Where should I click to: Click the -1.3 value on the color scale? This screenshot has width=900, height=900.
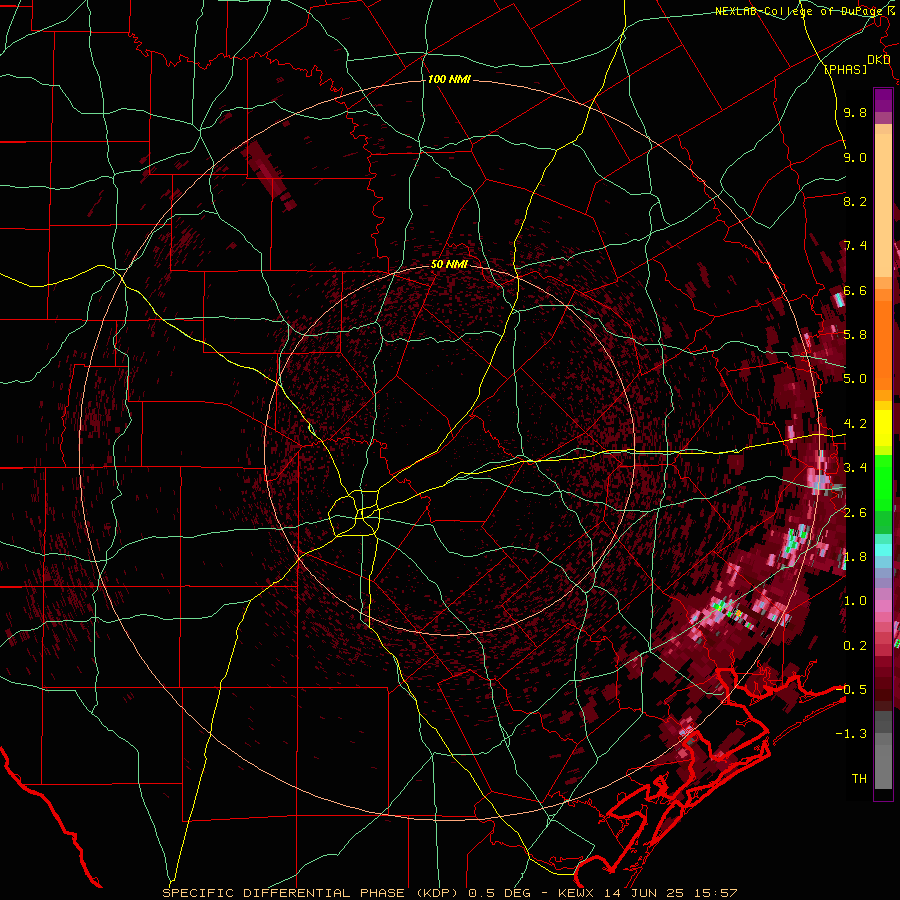851,734
